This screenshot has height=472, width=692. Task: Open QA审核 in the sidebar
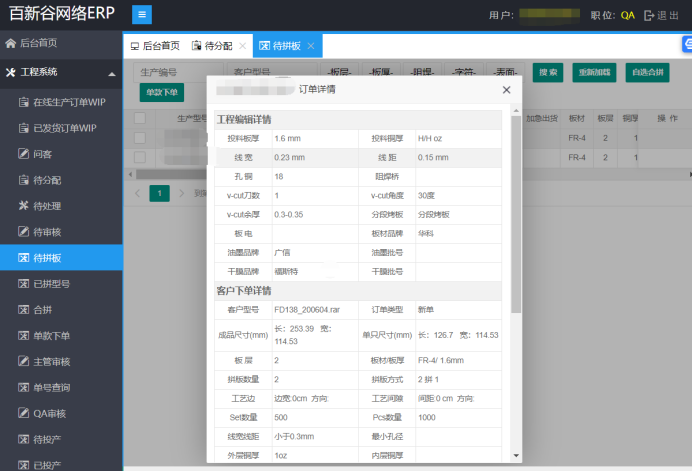[48, 414]
